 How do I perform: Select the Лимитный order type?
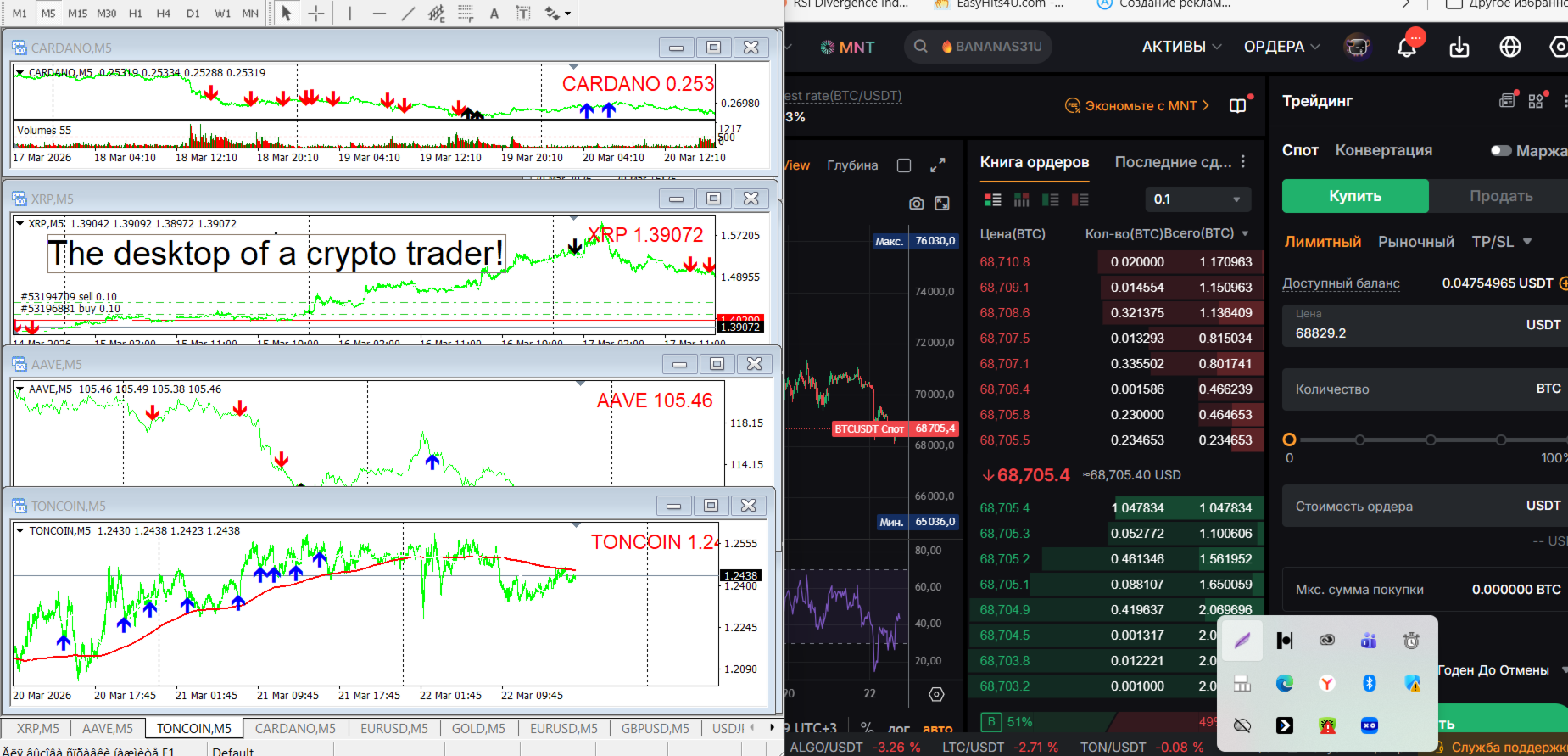tap(1322, 242)
